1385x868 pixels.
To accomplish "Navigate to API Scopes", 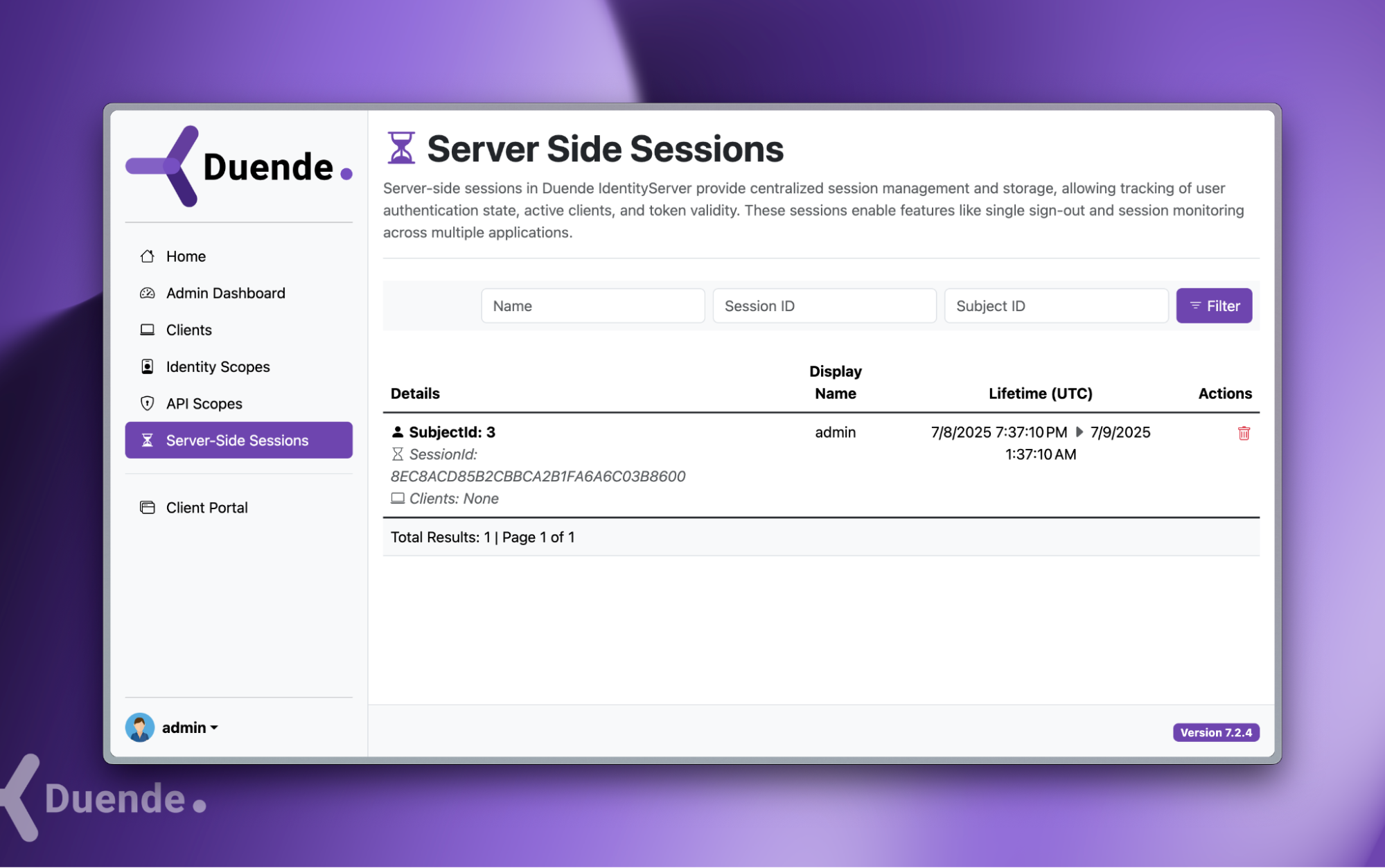I will [x=238, y=403].
